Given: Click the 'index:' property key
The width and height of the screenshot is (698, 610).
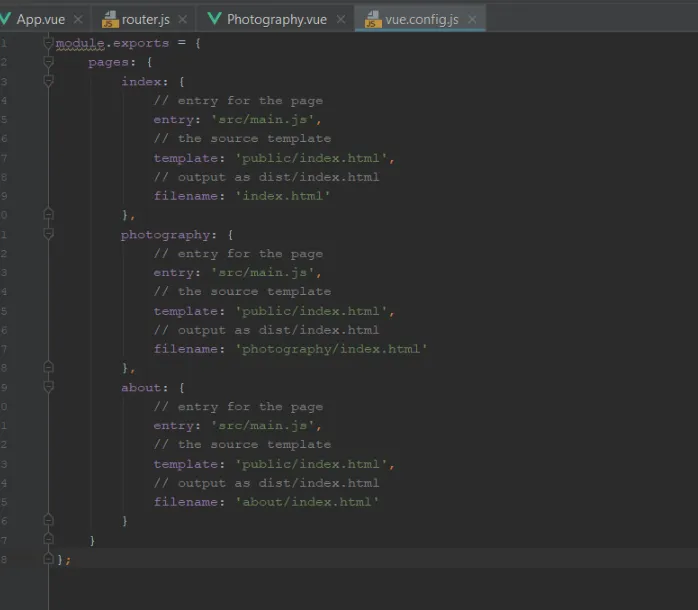Looking at the screenshot, I should click(145, 81).
